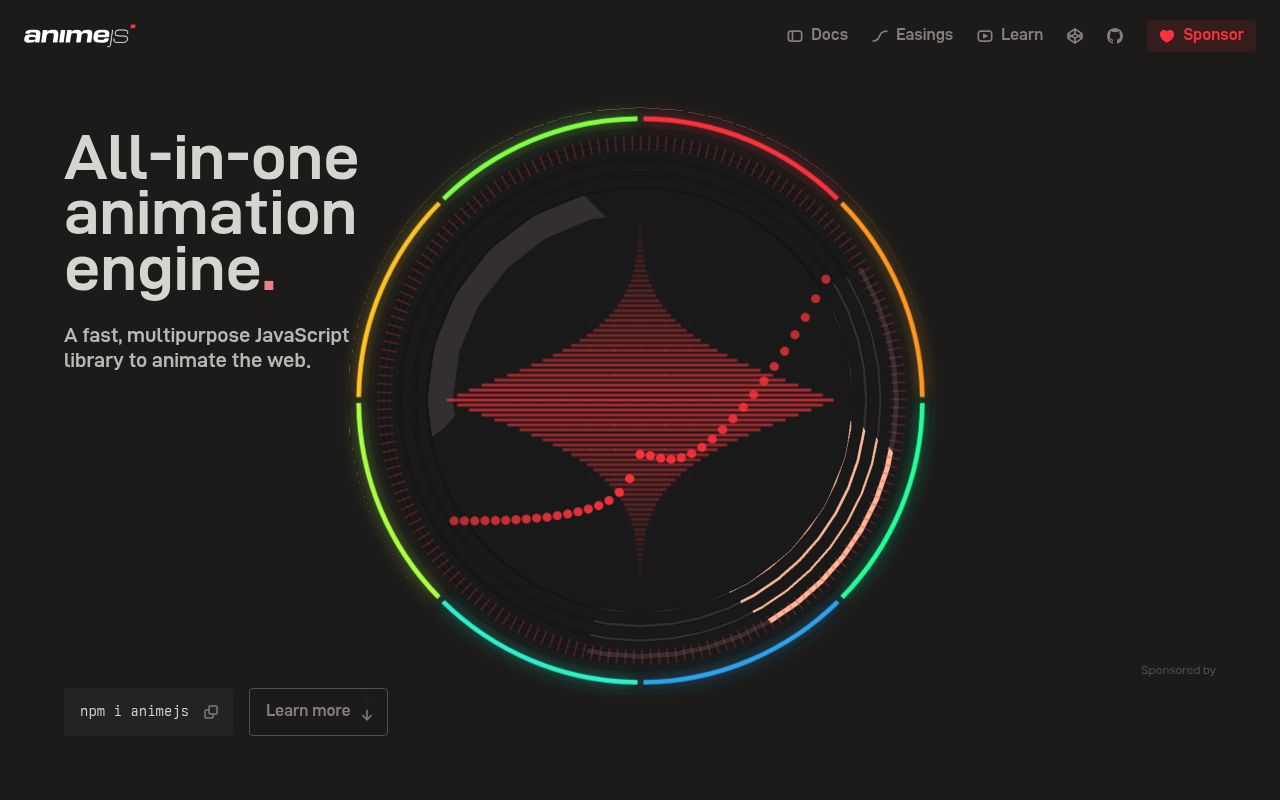Open the Learn menu item
Screen dimensions: 1280x800
click(1021, 35)
